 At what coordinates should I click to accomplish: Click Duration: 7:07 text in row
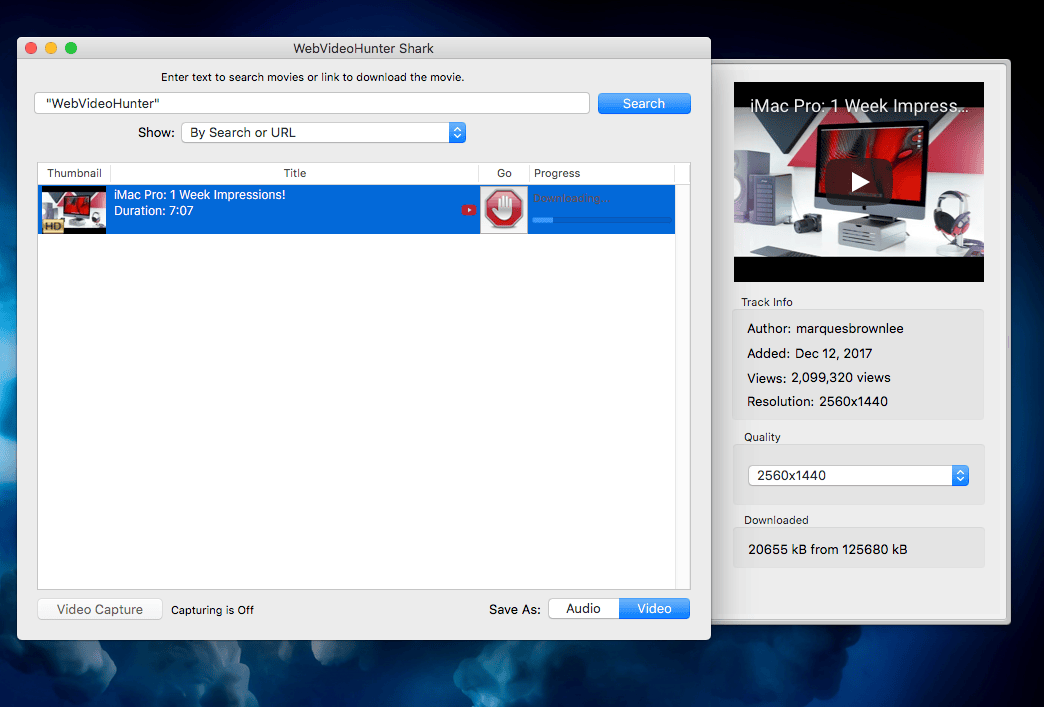[154, 211]
